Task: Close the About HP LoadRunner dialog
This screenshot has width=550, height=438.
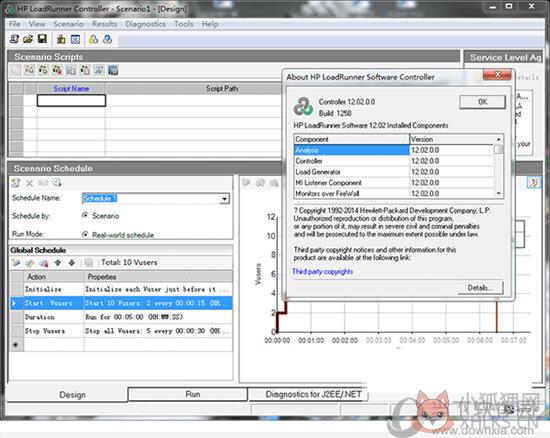Action: coord(497,74)
